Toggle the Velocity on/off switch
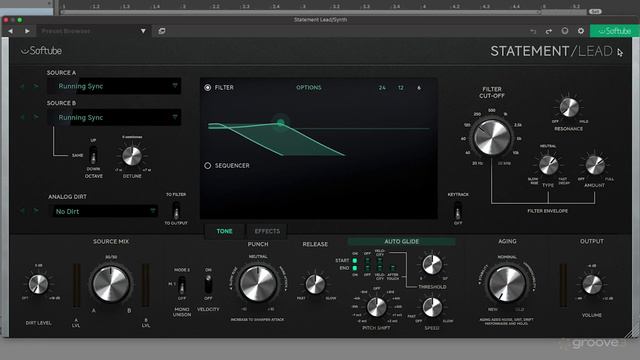Viewport: 640px width, 360px height. (x=208, y=284)
